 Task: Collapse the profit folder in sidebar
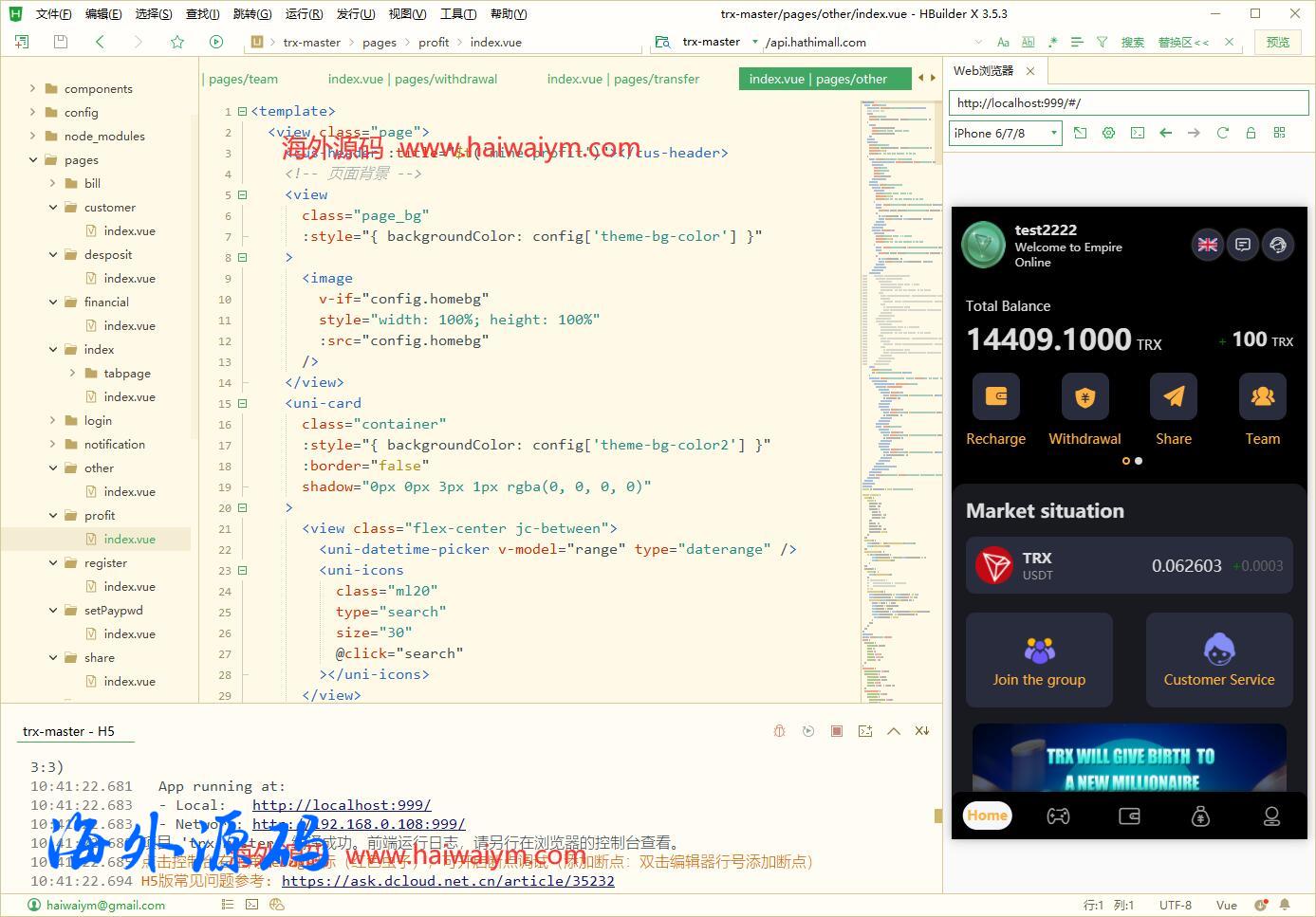53,515
